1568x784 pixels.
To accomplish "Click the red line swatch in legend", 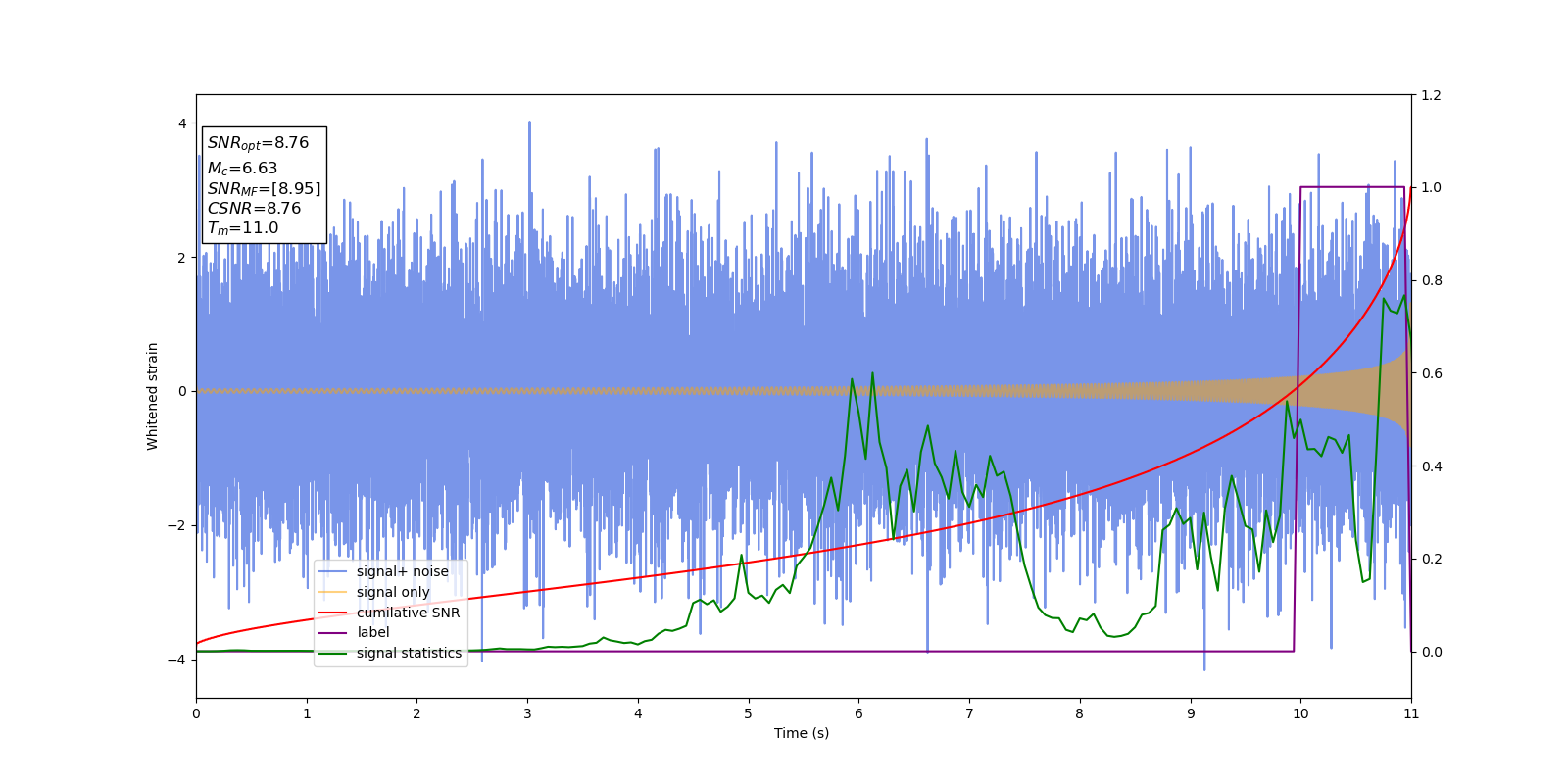I will (333, 612).
